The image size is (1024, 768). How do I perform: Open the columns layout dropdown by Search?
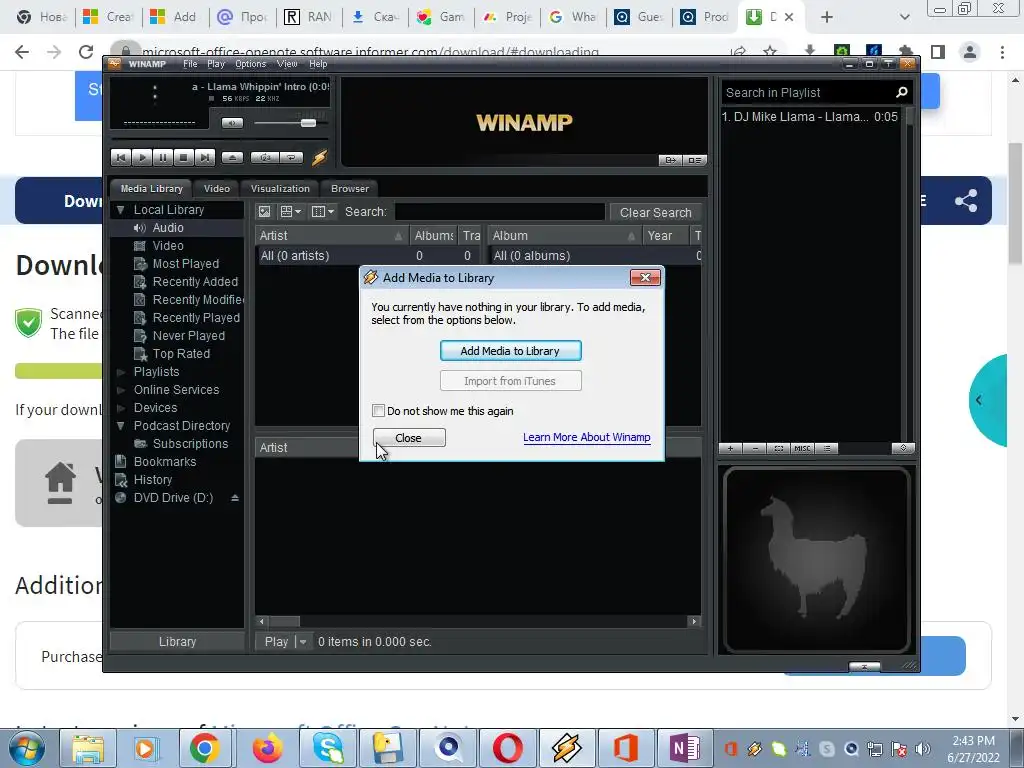pos(323,212)
